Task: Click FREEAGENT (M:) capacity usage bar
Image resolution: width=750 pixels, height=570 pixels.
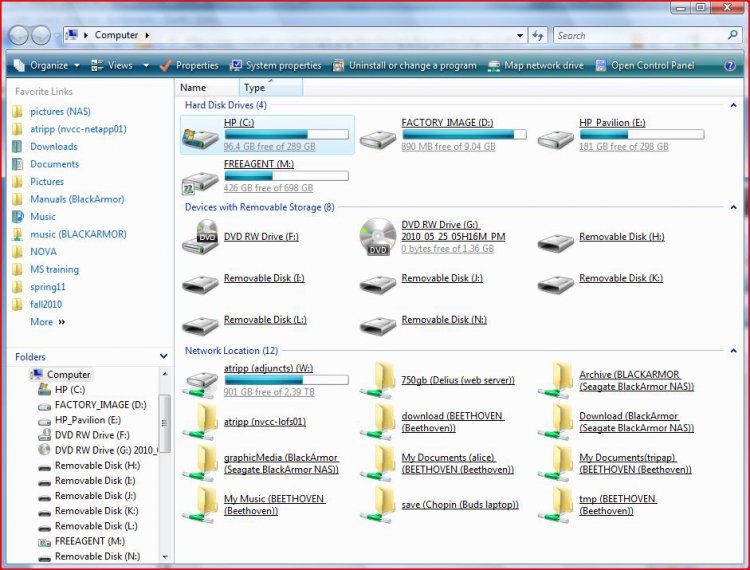Action: tap(287, 176)
